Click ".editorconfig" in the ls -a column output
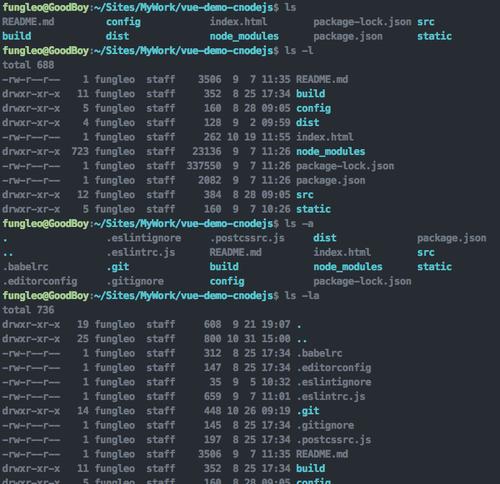This screenshot has width=500, height=484. [40, 281]
